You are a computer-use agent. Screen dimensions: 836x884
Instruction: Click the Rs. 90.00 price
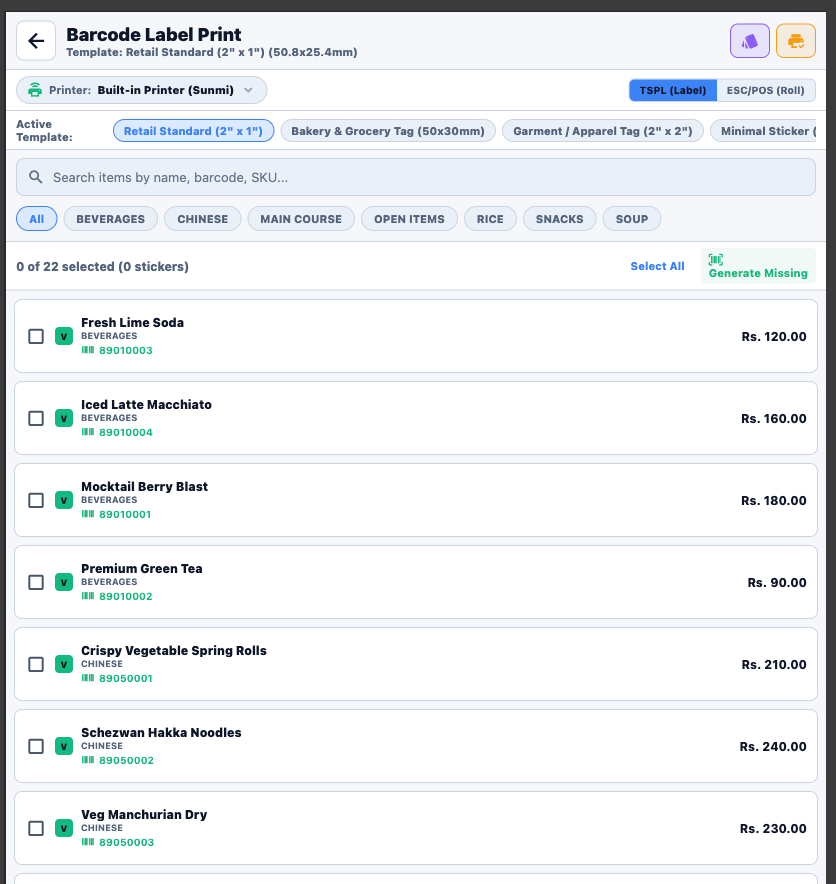[777, 582]
